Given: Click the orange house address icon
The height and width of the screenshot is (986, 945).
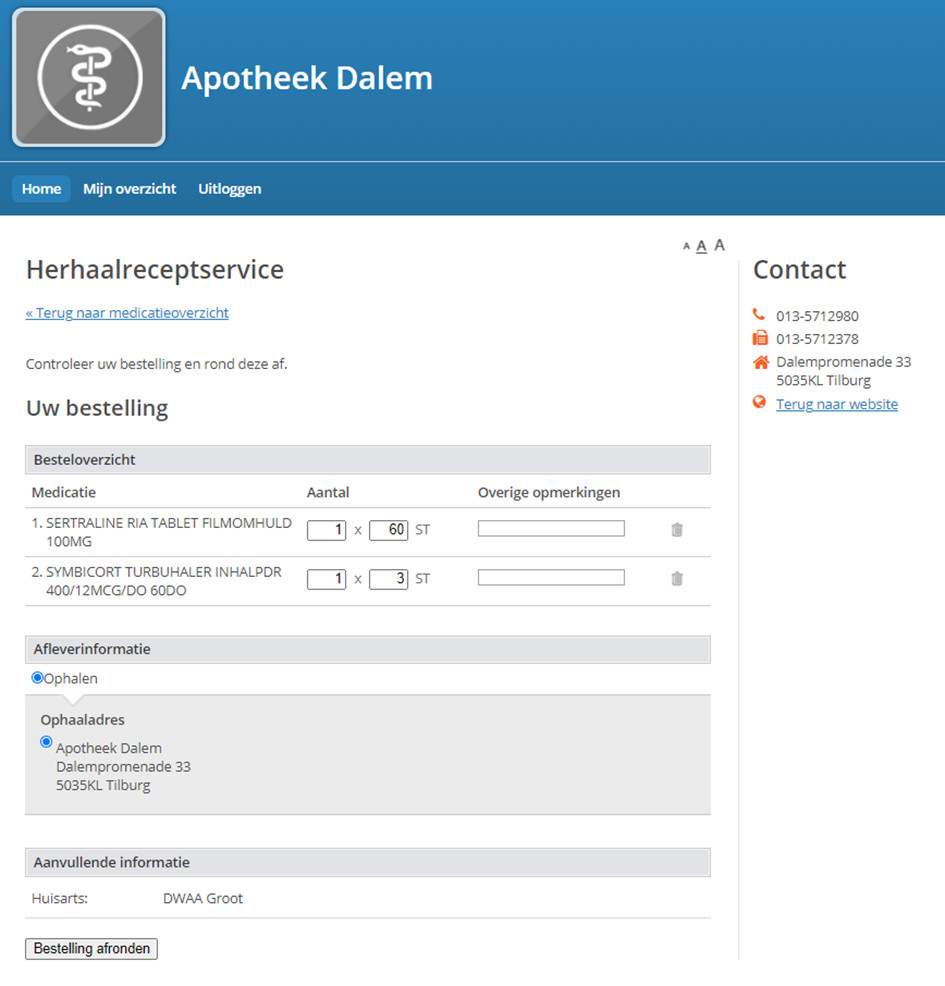Looking at the screenshot, I should pyautogui.click(x=761, y=362).
